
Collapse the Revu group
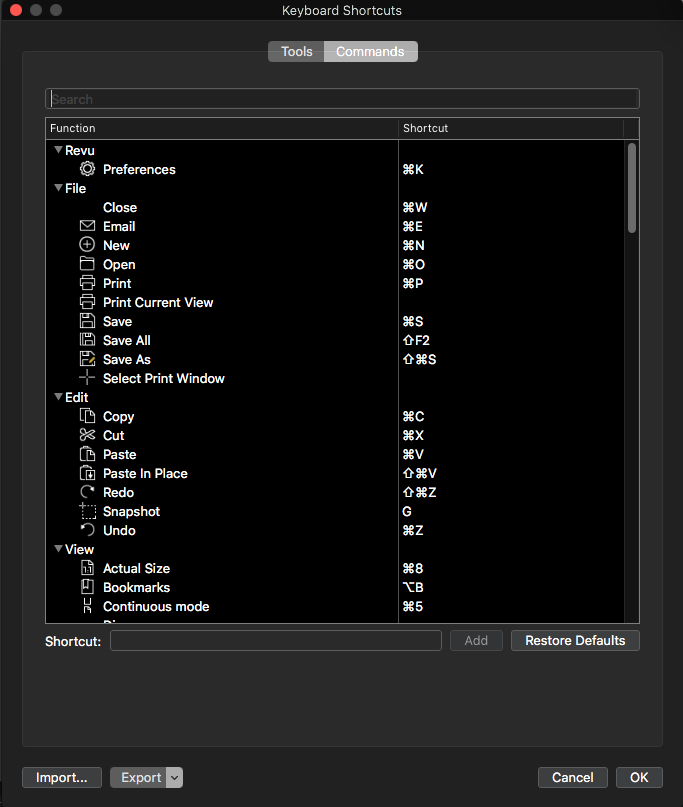pyautogui.click(x=59, y=150)
